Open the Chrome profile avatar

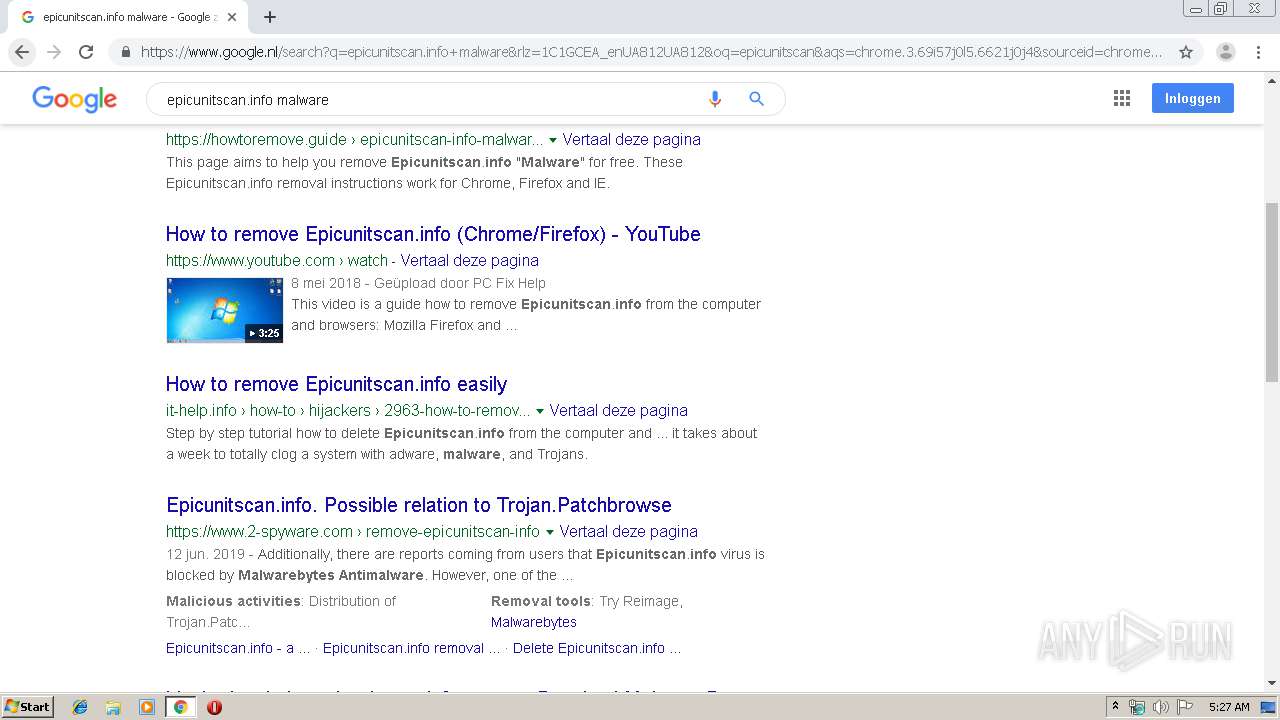[1226, 52]
